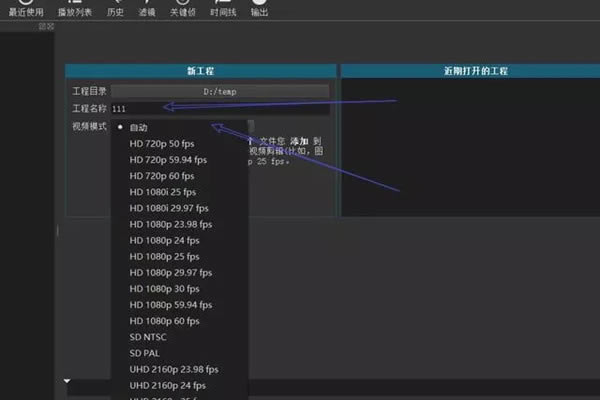Select the 自动 (Automatic) video mode

point(139,127)
